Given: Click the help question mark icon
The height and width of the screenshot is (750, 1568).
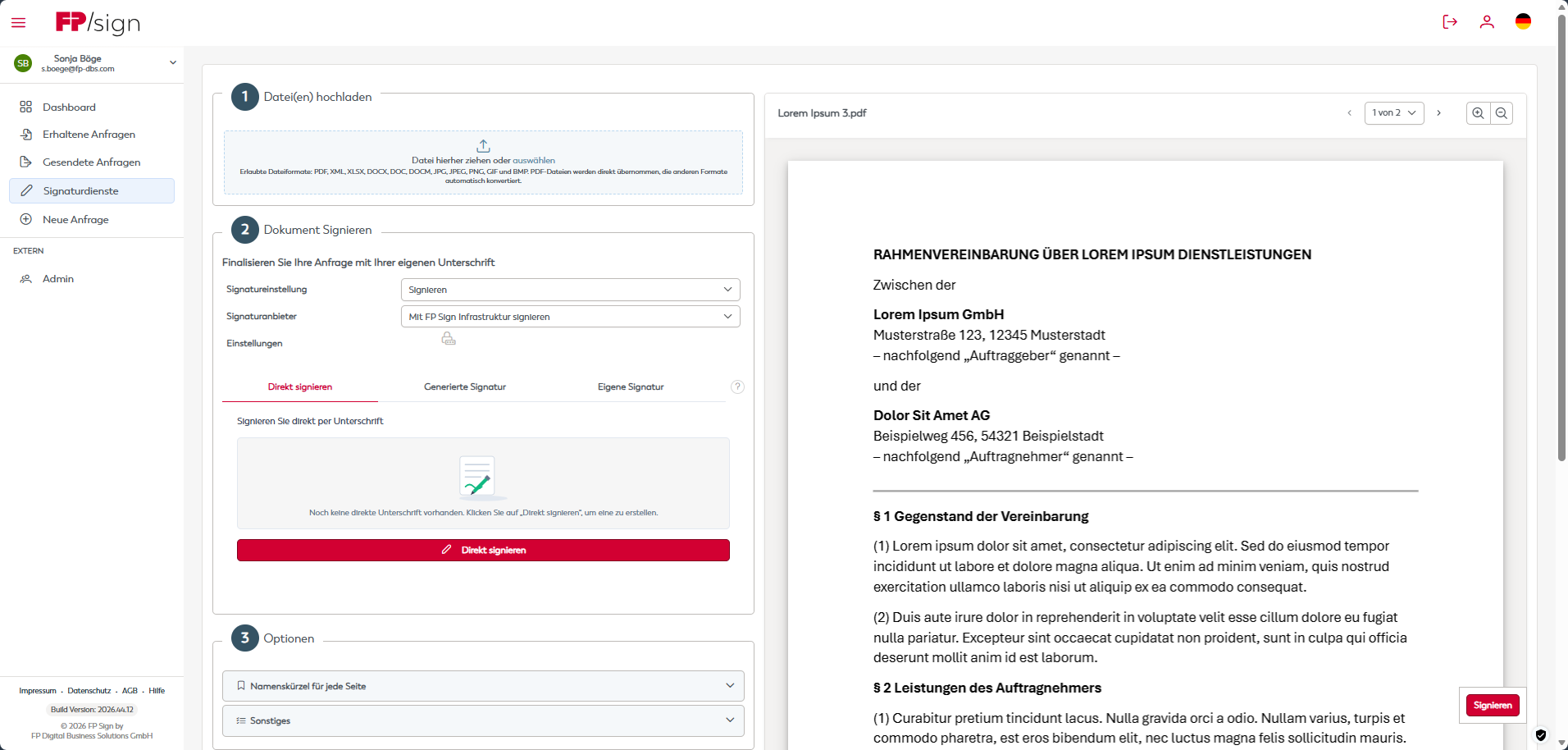Looking at the screenshot, I should point(737,386).
